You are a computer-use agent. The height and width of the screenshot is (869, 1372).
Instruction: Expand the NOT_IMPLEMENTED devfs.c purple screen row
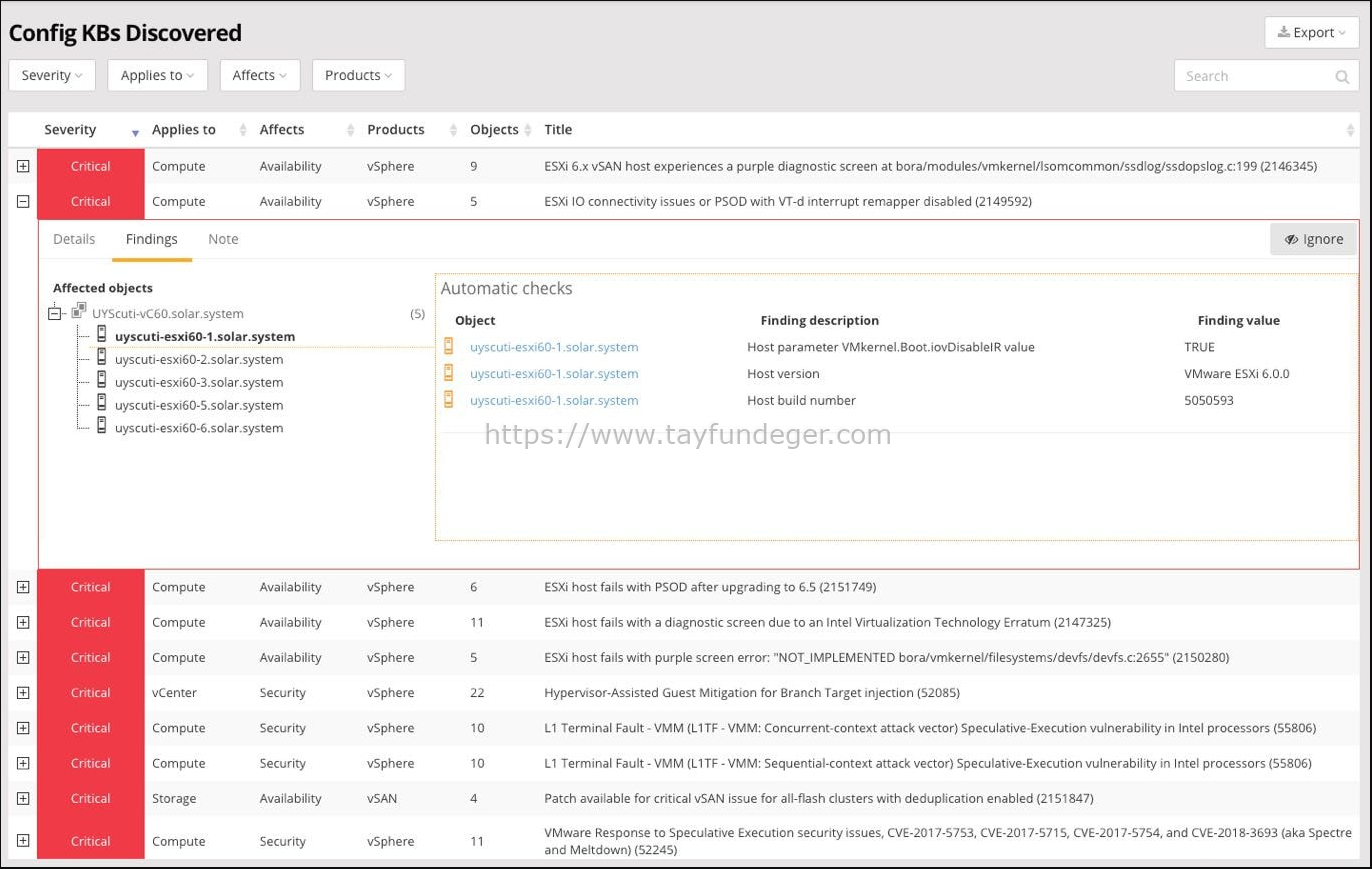click(23, 657)
